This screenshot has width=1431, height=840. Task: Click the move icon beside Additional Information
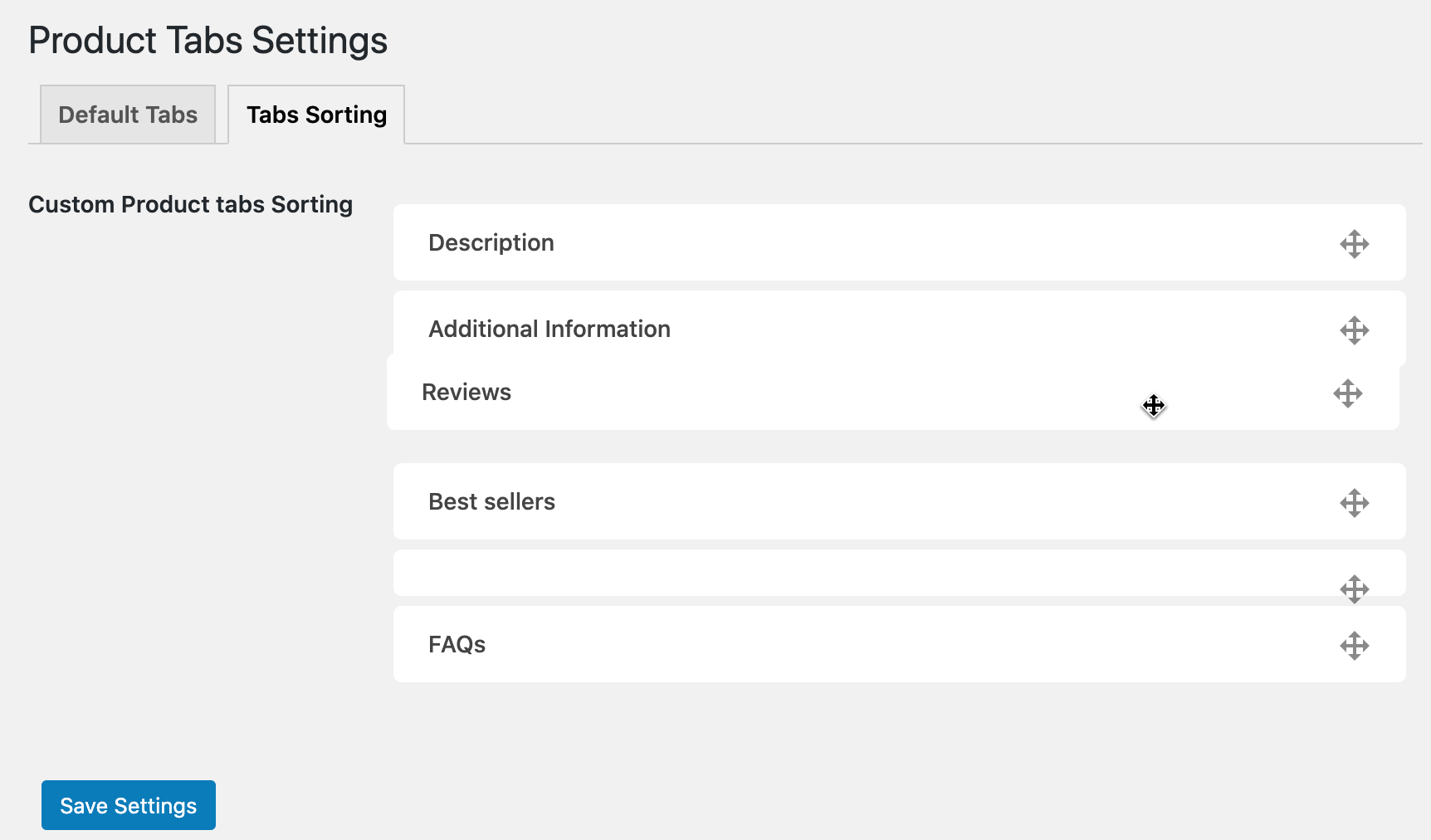(x=1354, y=330)
